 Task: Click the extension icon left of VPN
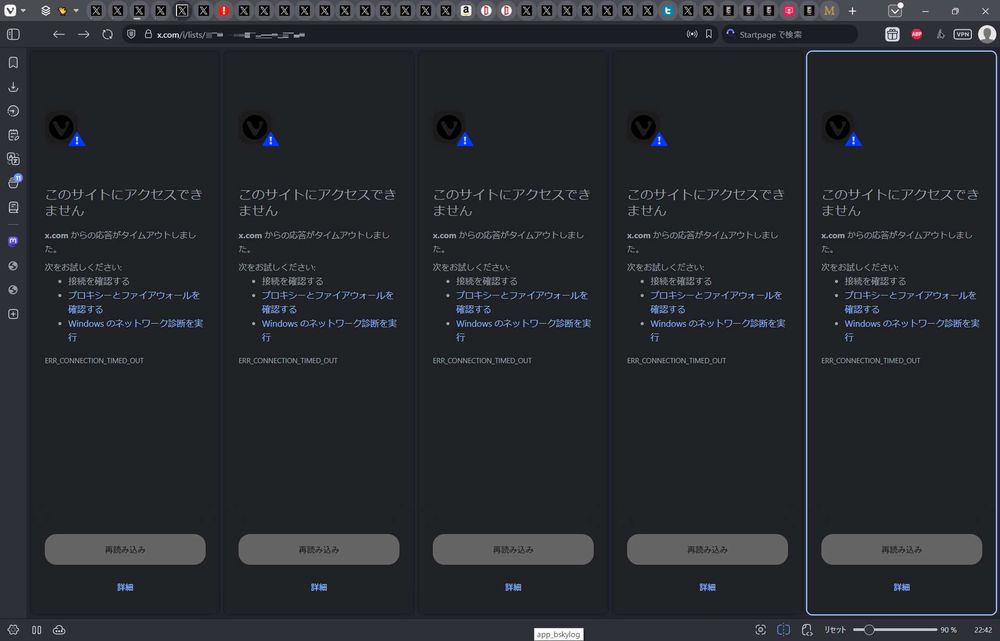pos(940,34)
